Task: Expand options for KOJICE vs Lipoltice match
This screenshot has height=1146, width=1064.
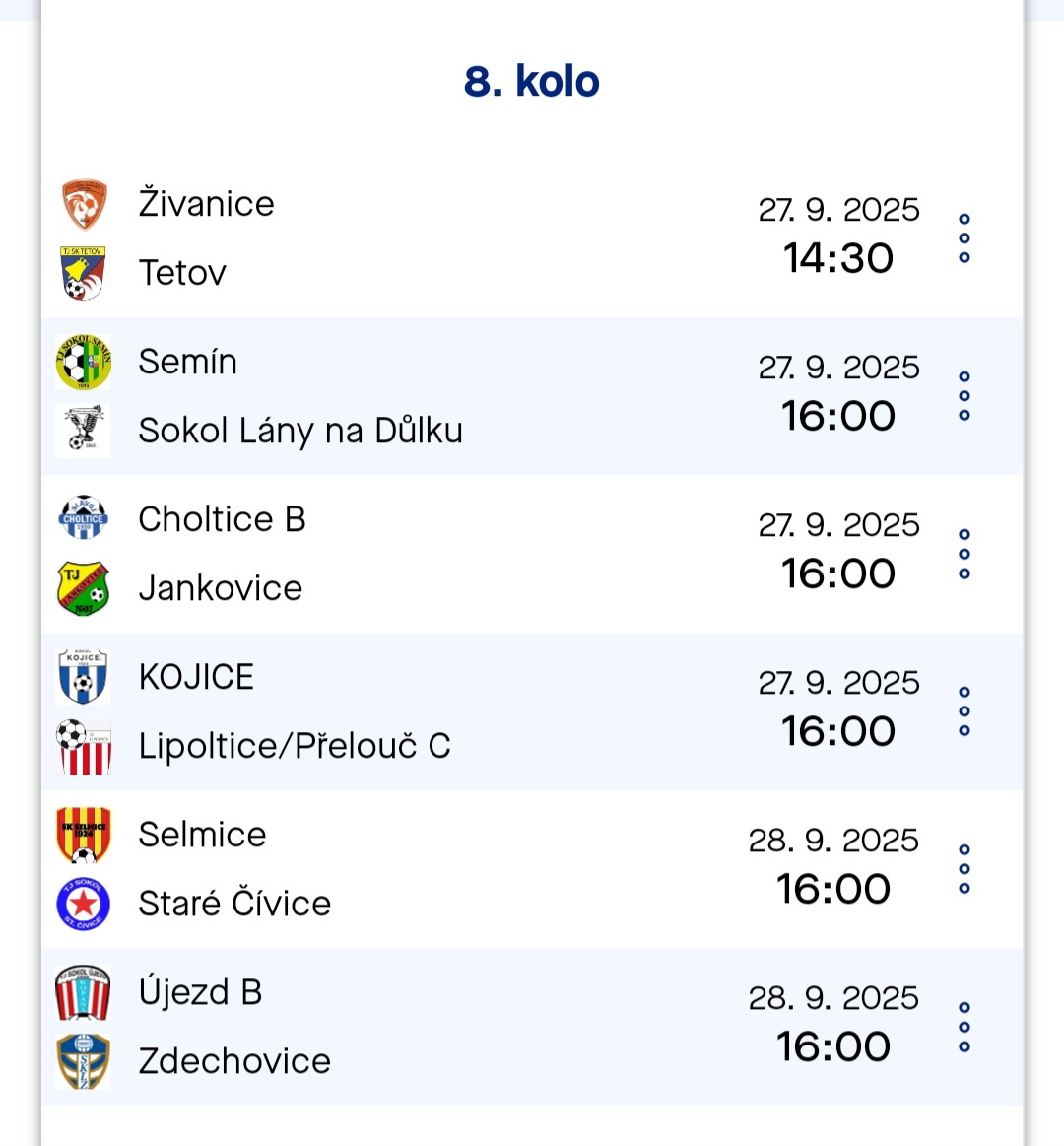Action: coord(964,711)
